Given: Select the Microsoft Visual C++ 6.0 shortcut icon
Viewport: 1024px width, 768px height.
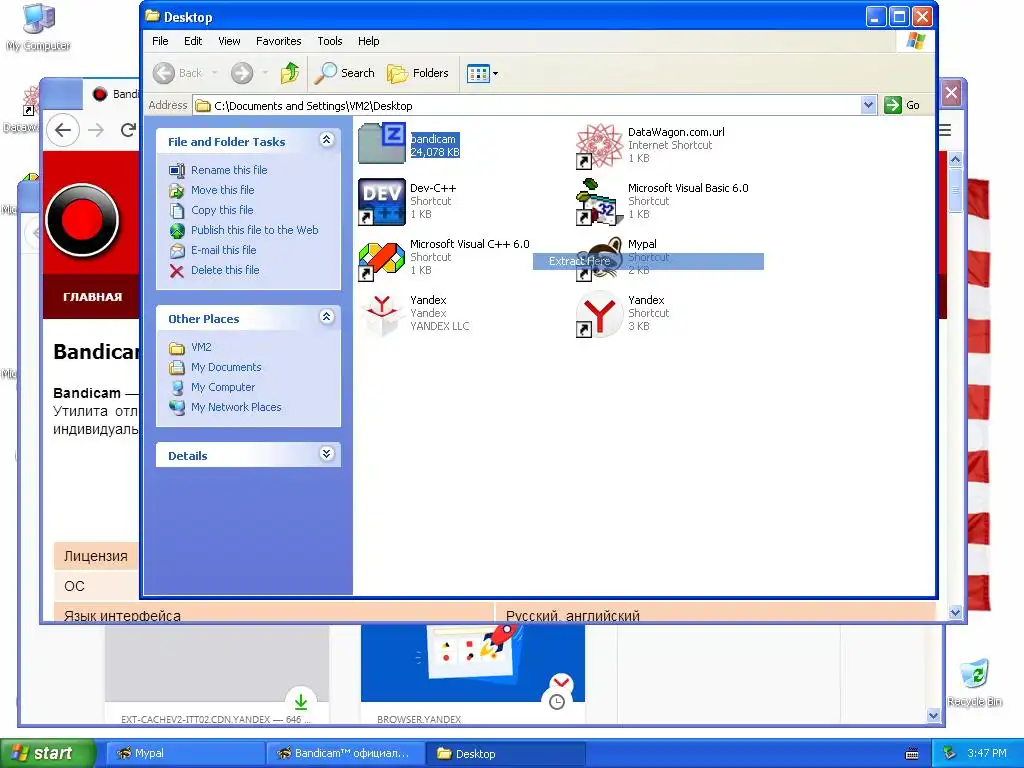Looking at the screenshot, I should [382, 259].
